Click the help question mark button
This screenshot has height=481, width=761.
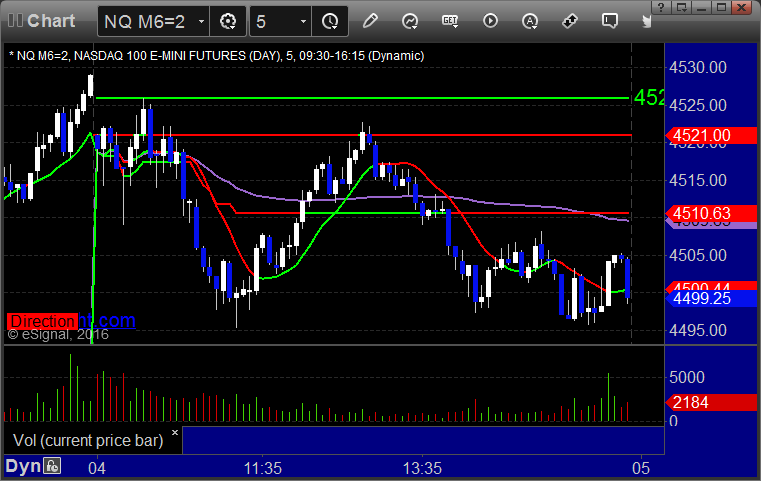pyautogui.click(x=661, y=7)
